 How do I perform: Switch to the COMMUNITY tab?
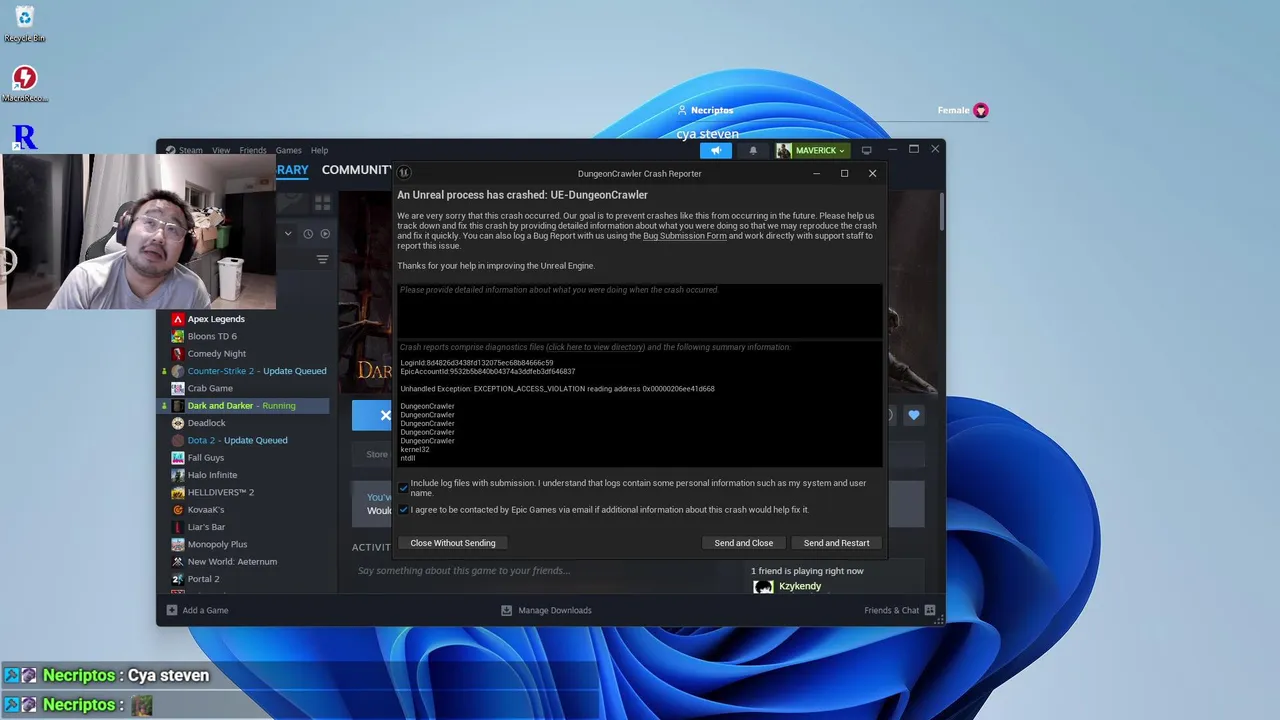tap(357, 170)
